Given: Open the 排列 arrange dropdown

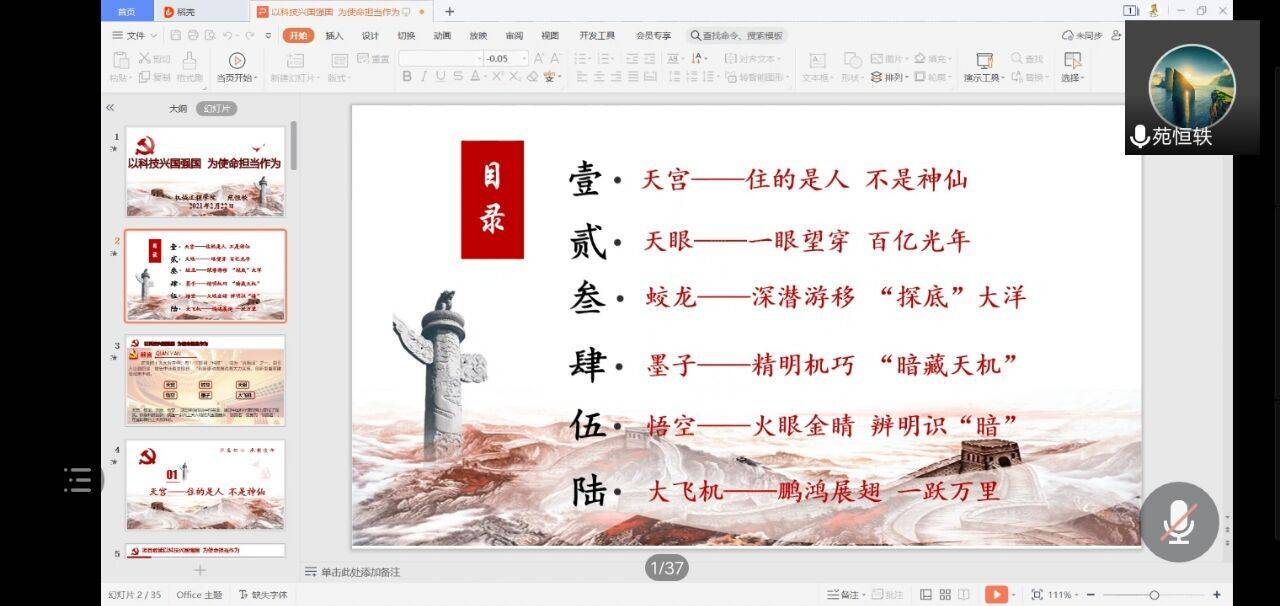Looking at the screenshot, I should [x=891, y=77].
